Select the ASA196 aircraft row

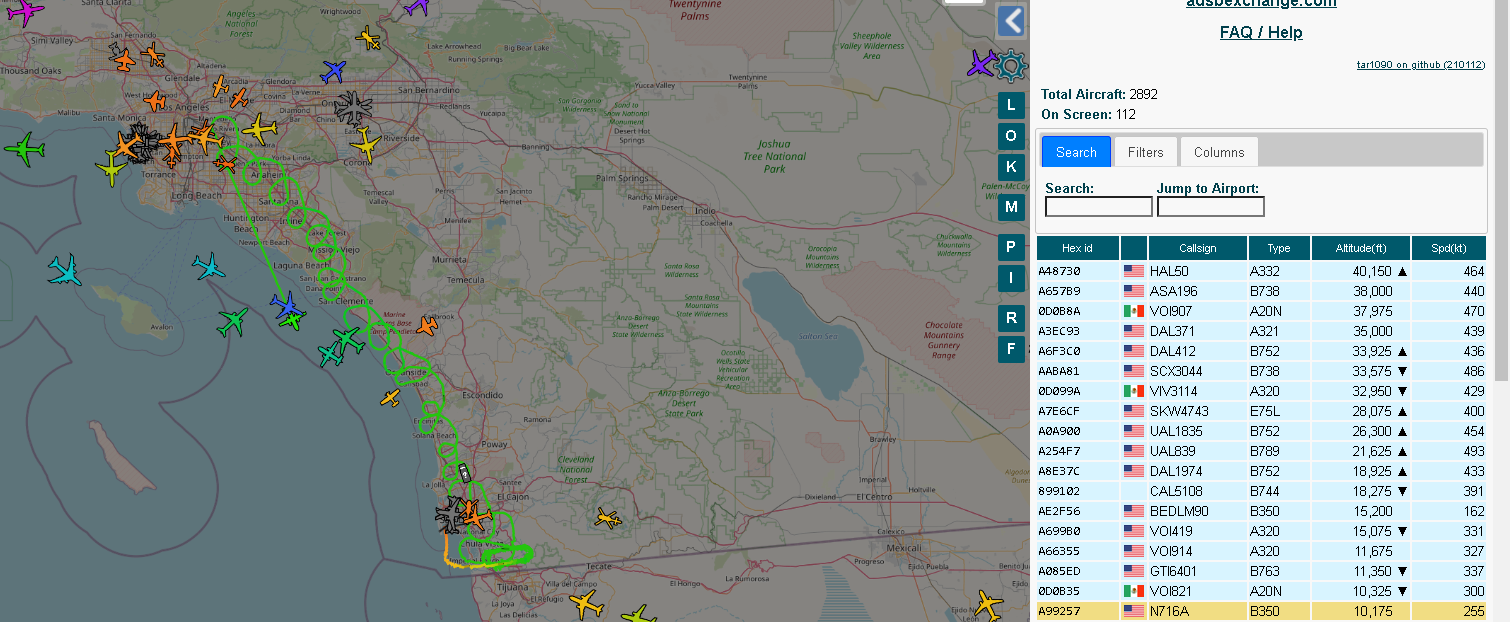[x=1261, y=291]
